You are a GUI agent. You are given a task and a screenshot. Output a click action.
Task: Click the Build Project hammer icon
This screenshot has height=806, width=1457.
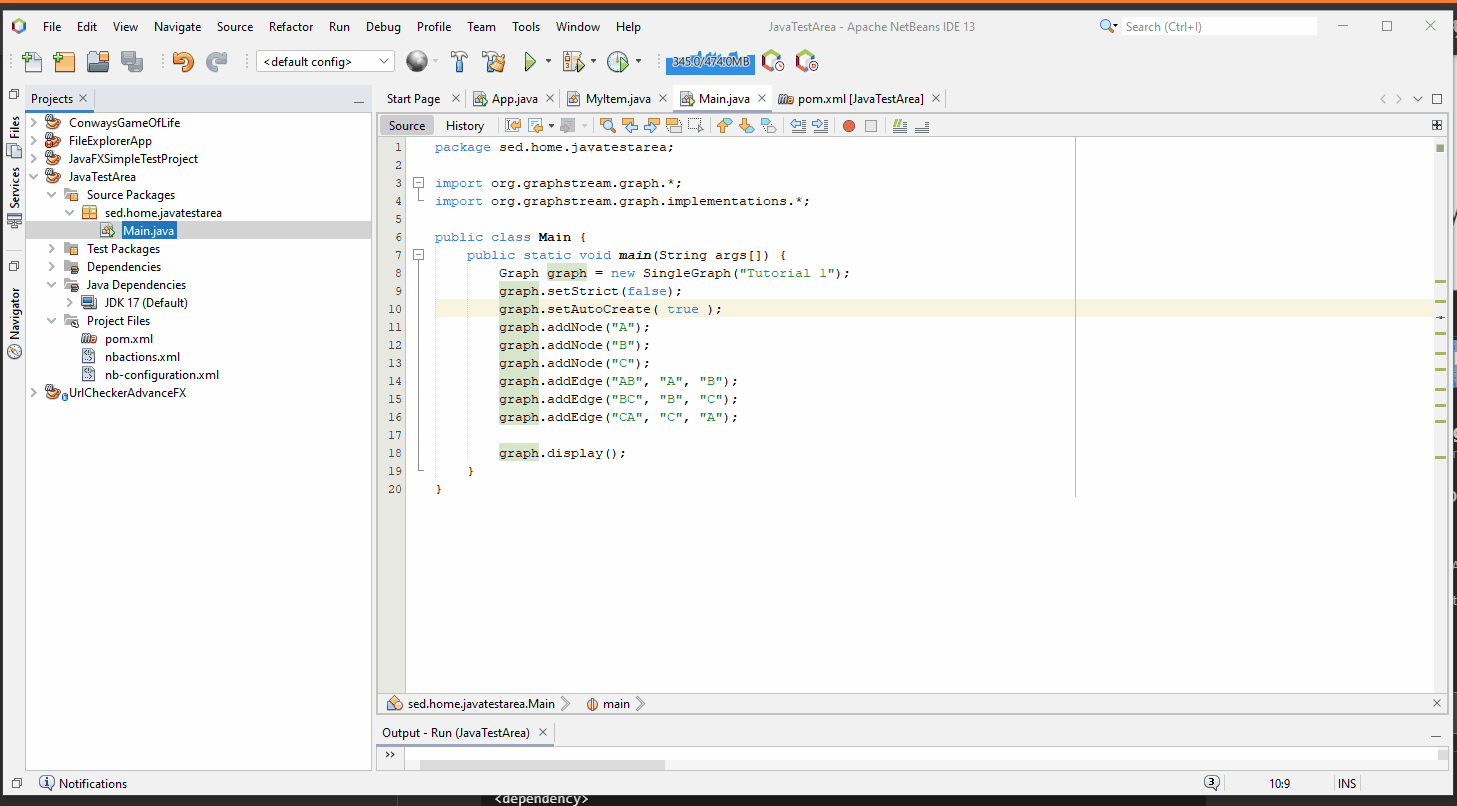pyautogui.click(x=459, y=62)
